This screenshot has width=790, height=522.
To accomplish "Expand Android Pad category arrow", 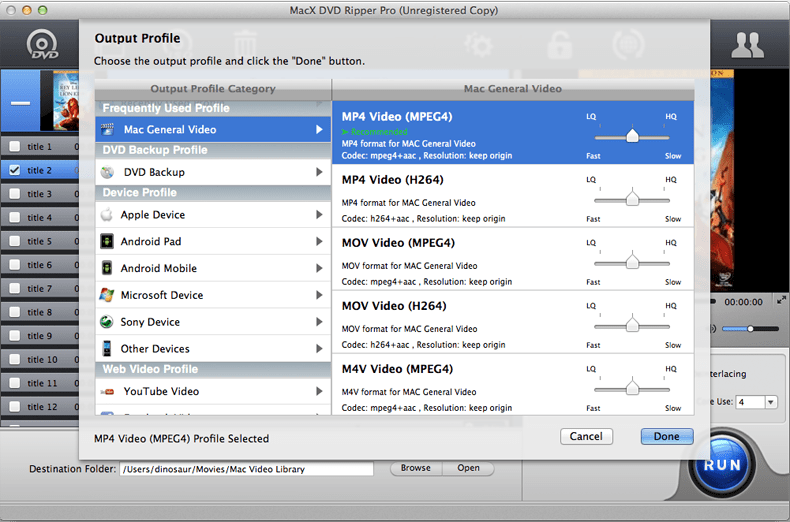I will pyautogui.click(x=319, y=241).
